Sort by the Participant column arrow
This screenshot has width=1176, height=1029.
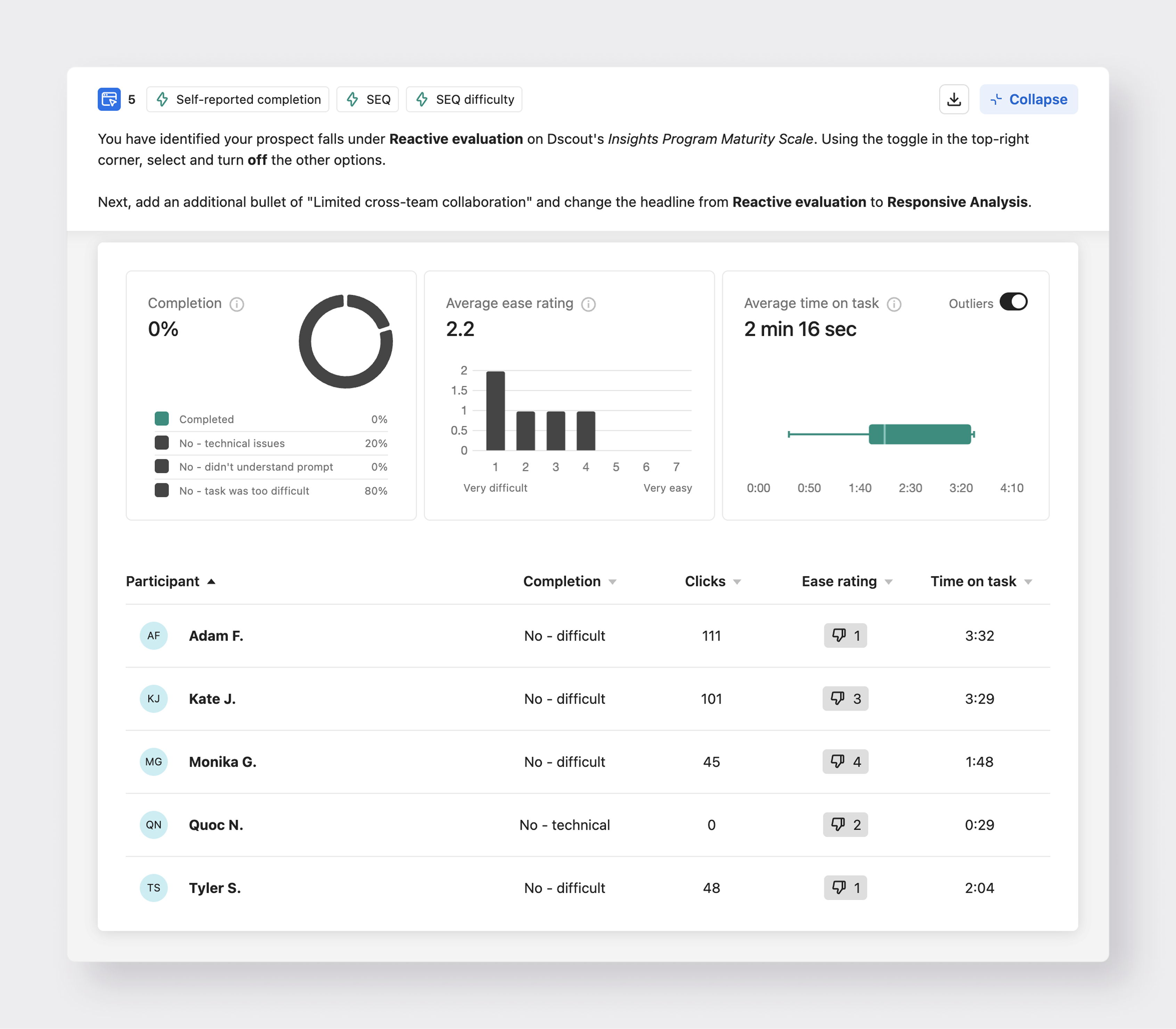pyautogui.click(x=211, y=582)
